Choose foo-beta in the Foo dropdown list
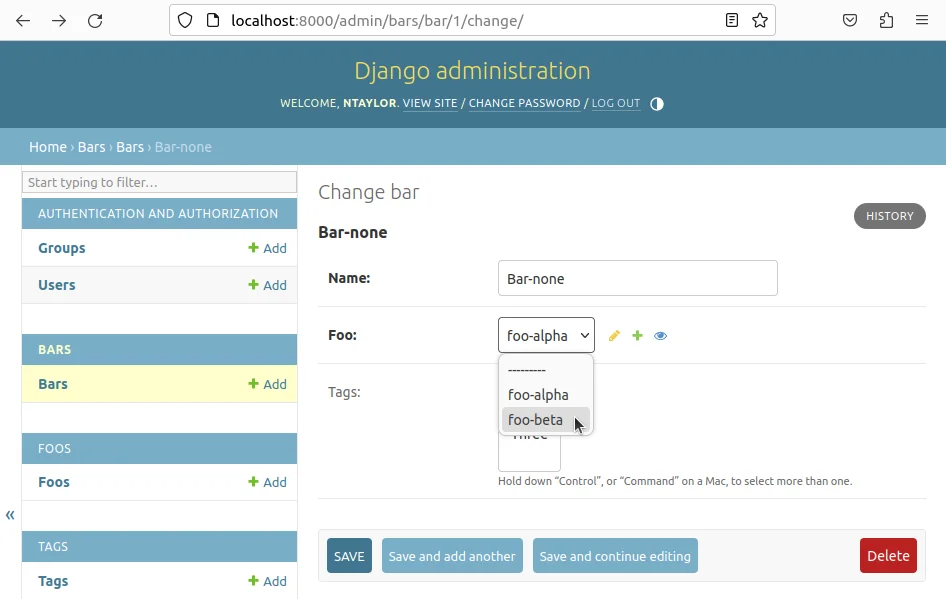 click(x=536, y=420)
